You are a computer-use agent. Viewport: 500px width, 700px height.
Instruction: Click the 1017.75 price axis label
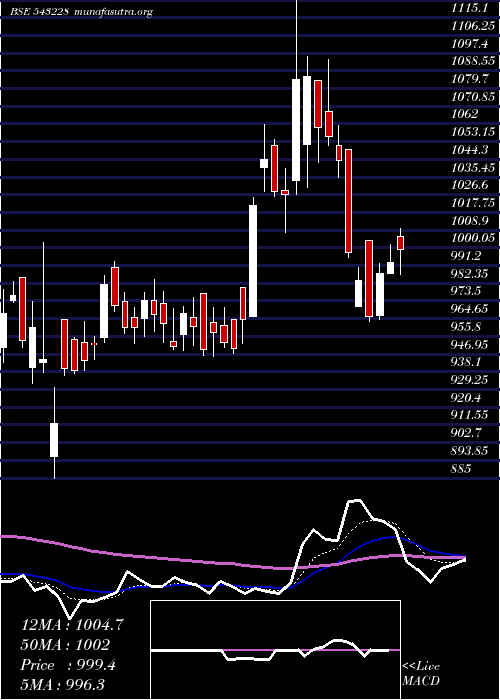[x=473, y=202]
